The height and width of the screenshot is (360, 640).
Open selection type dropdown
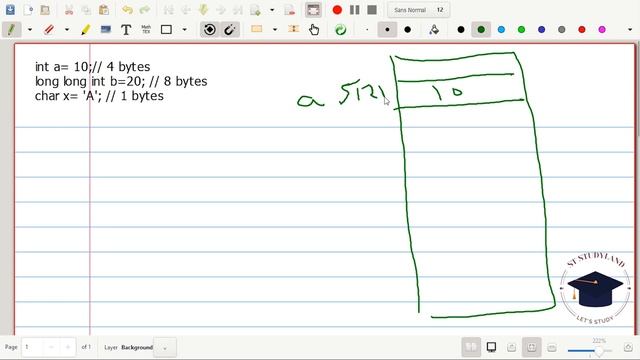[275, 29]
